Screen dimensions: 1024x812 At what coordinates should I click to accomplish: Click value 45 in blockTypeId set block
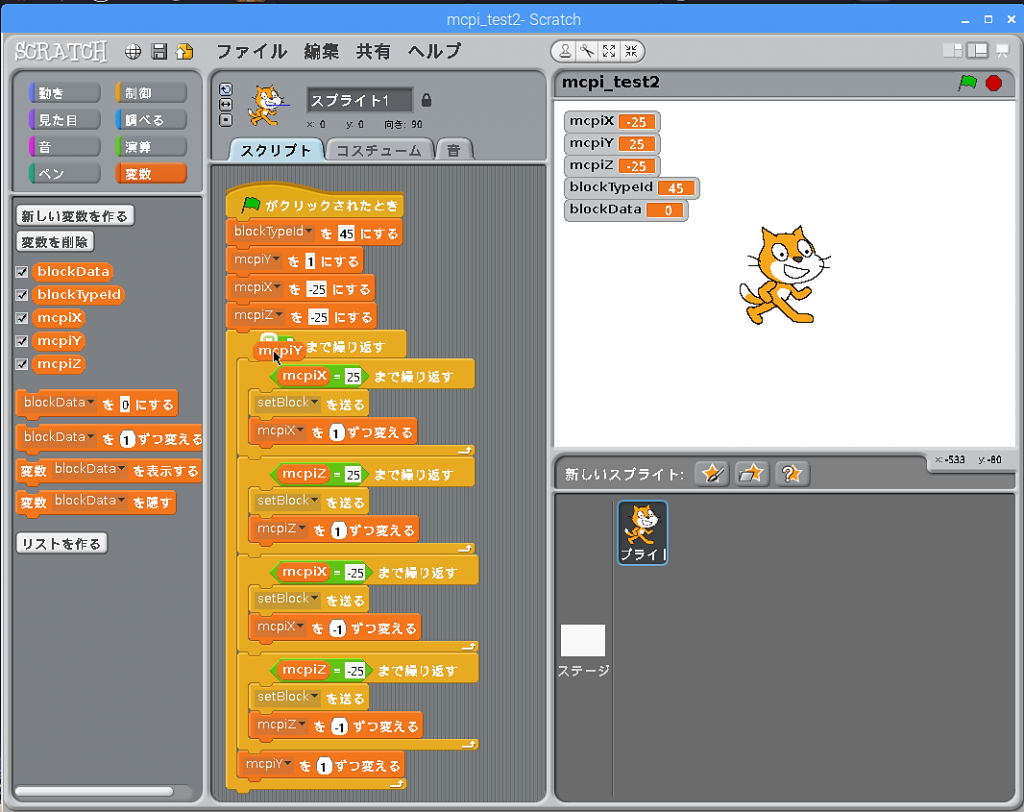coord(346,233)
